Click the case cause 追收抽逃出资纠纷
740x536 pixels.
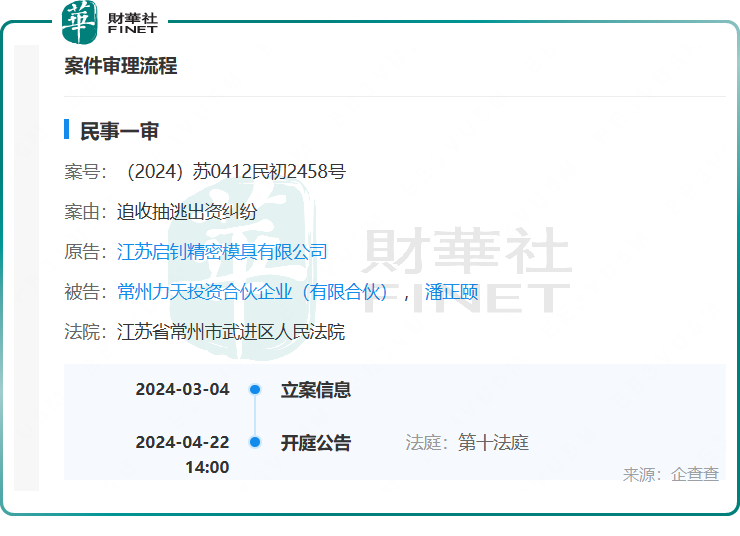coord(187,212)
